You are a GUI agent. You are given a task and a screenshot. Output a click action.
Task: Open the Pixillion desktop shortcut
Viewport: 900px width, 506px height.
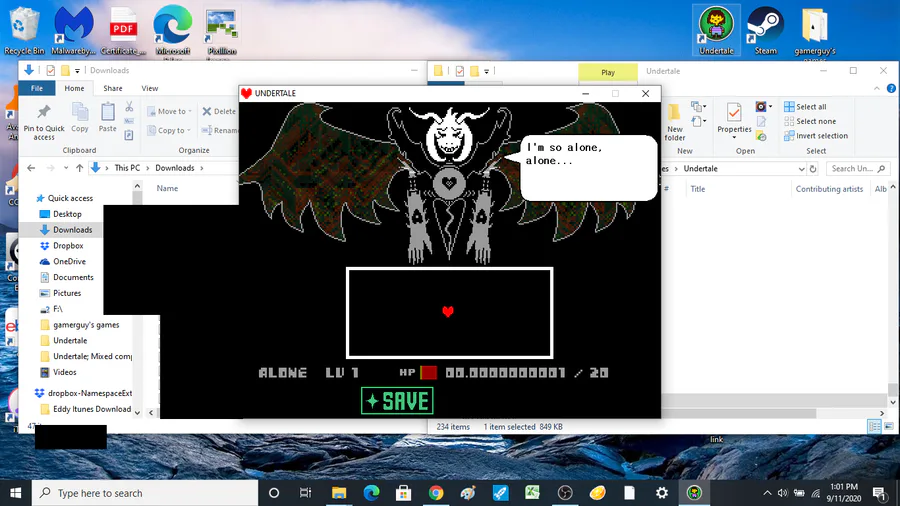[221, 30]
